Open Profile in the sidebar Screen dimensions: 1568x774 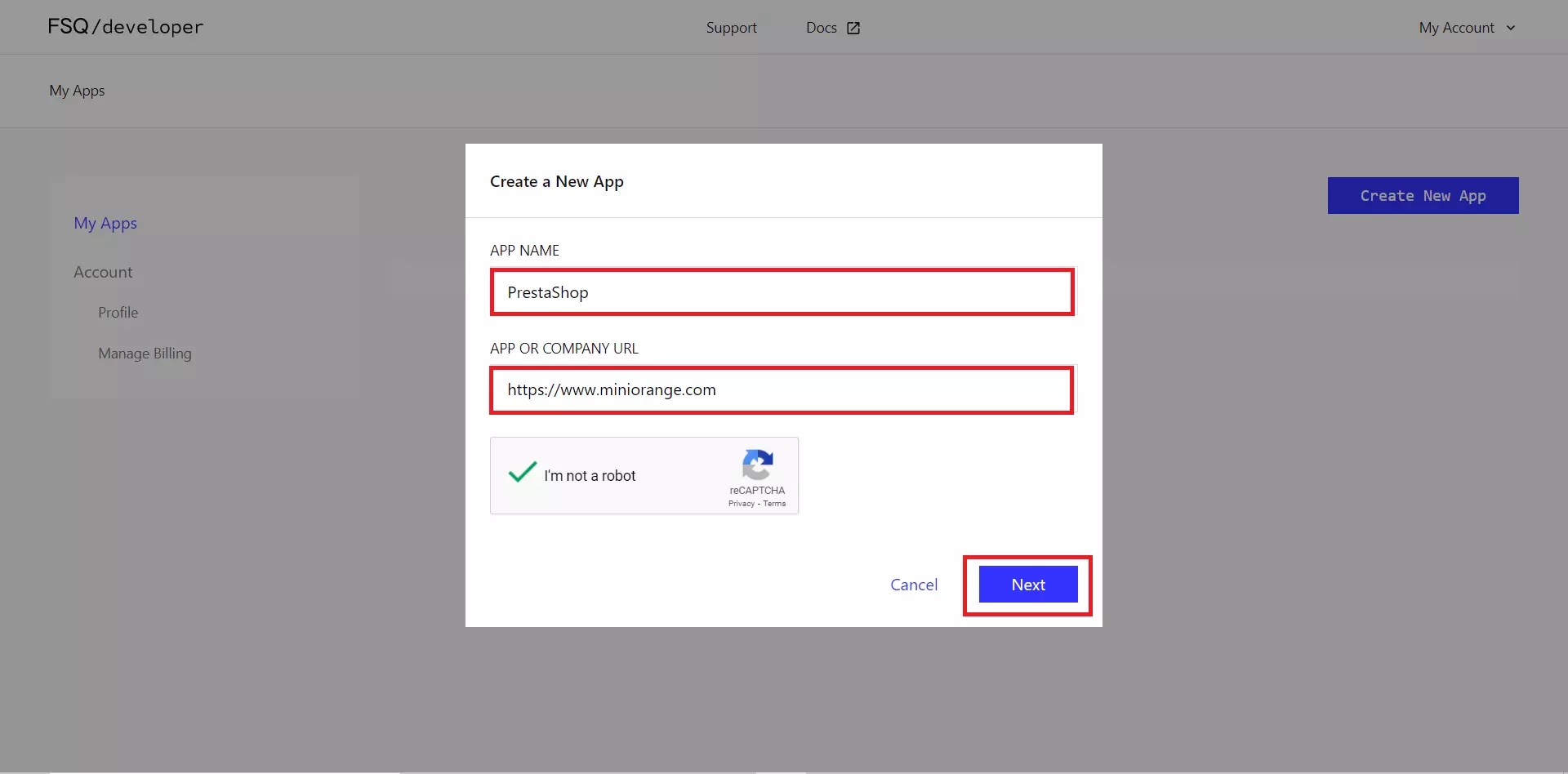tap(118, 312)
